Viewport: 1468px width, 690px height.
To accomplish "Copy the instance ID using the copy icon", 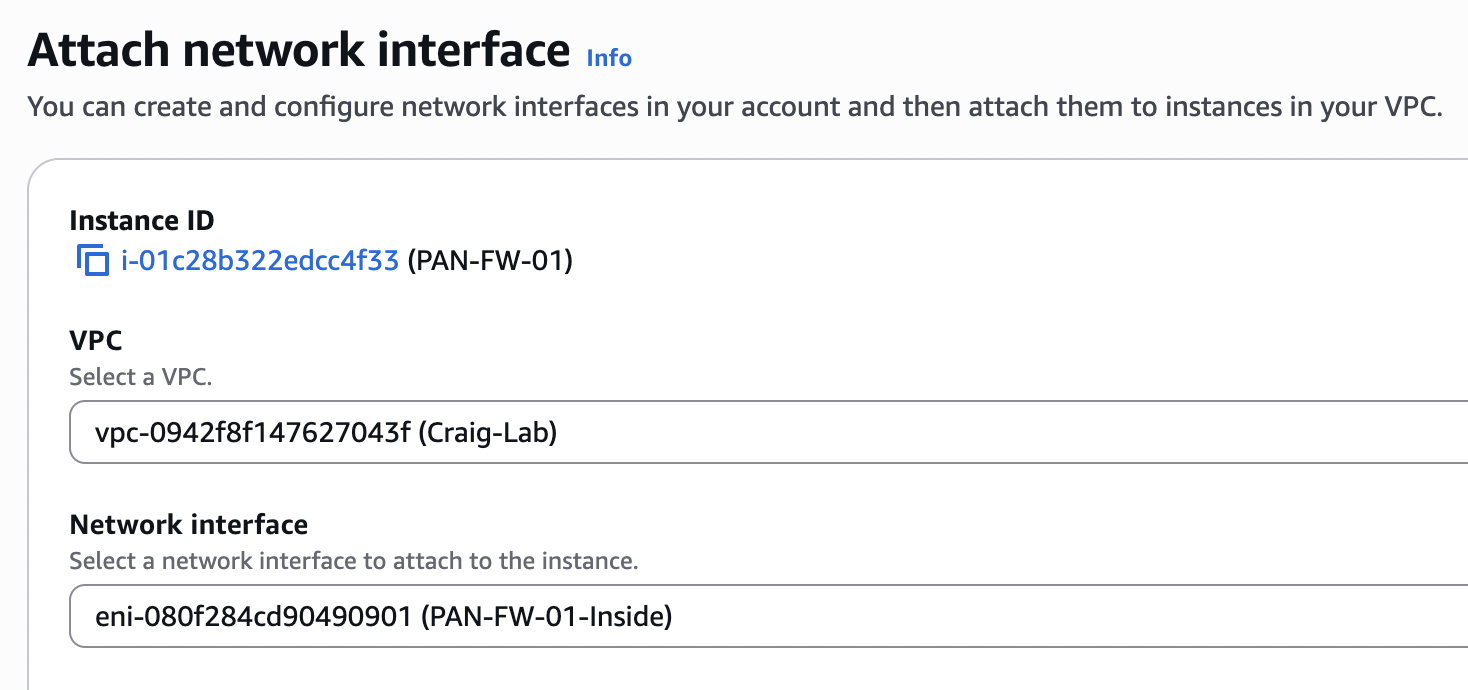I will [92, 261].
